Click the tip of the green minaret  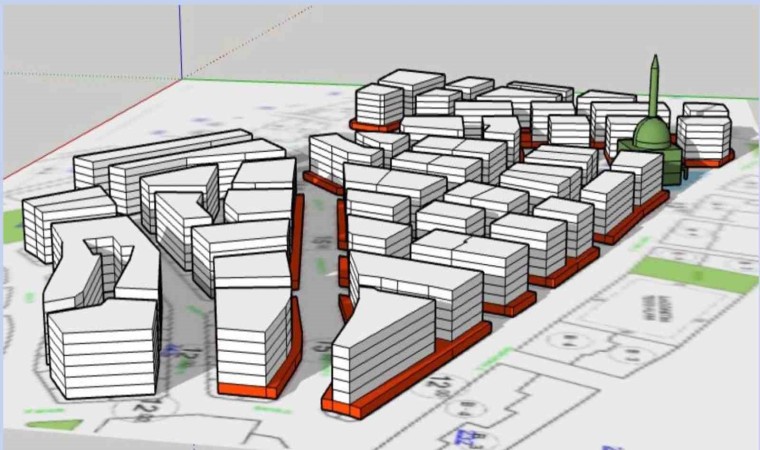coord(654,61)
